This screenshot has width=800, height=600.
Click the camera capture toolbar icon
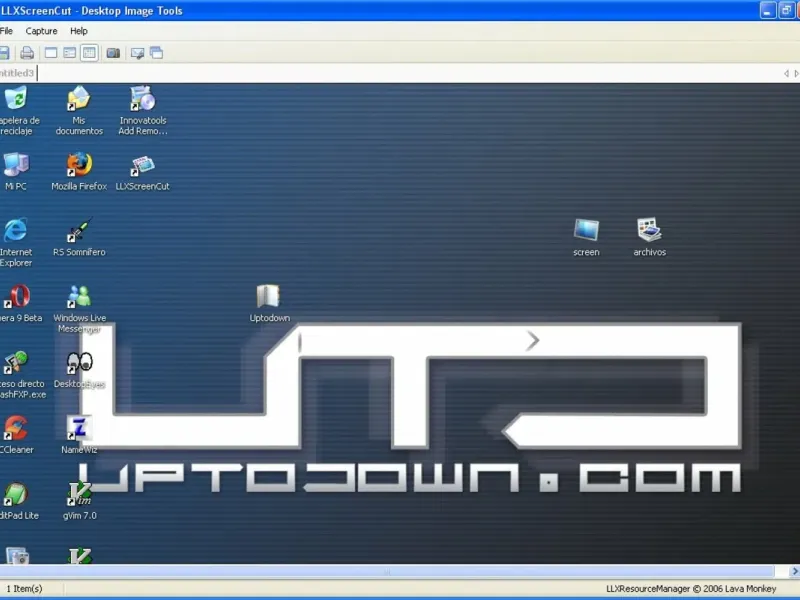[113, 53]
